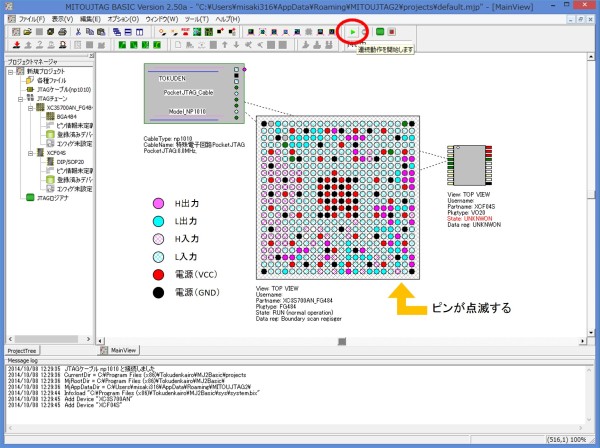600x448 pixels.
Task: Collapse the 新規プロジェクト root node
Action: pyautogui.click(x=8, y=71)
